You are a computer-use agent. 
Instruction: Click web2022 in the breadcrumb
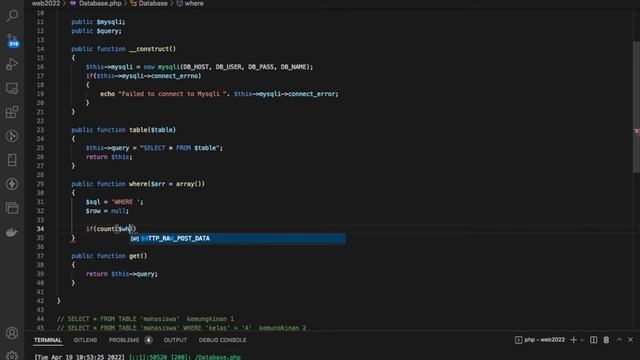[x=46, y=3]
